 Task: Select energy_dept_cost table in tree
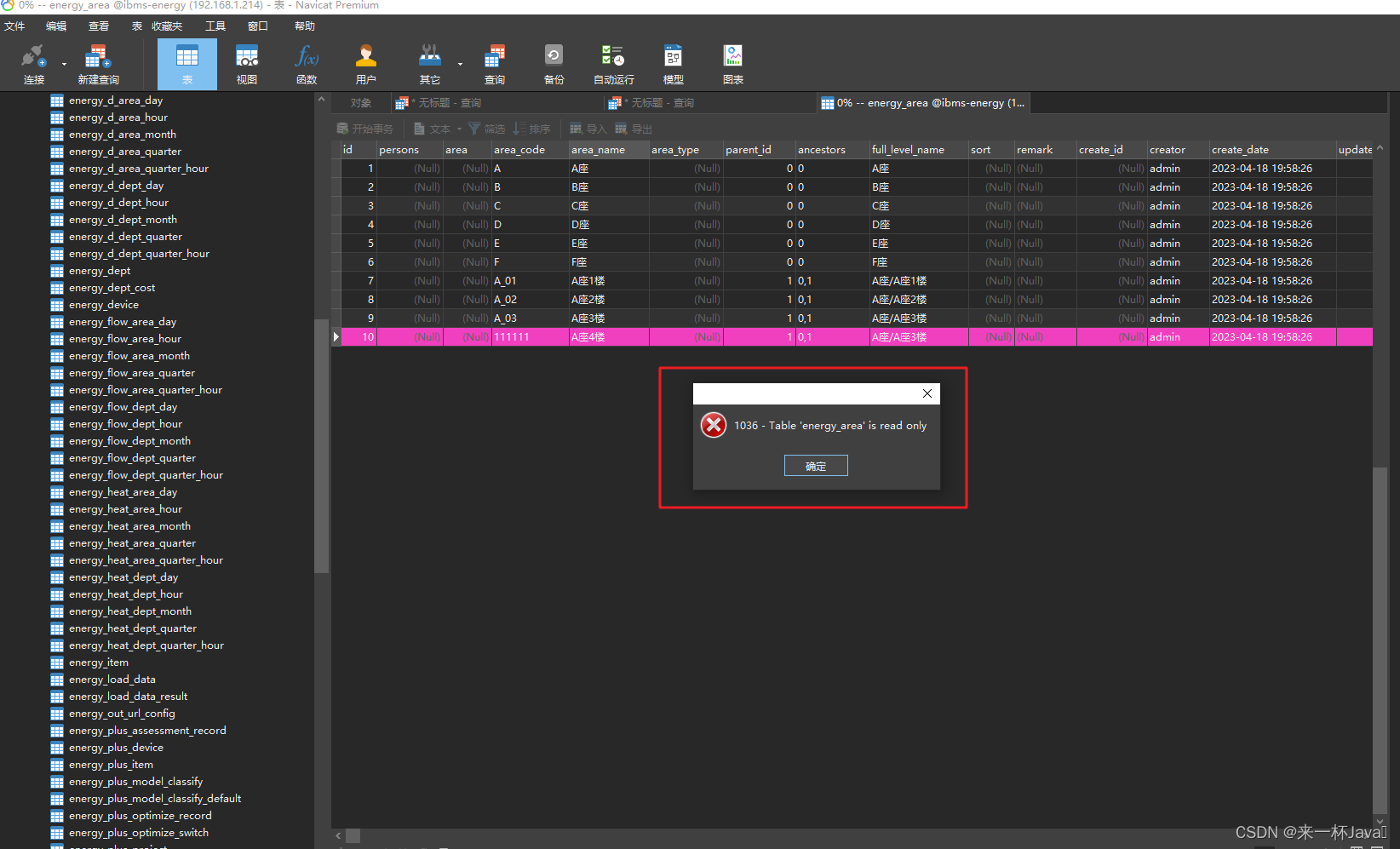coord(112,288)
